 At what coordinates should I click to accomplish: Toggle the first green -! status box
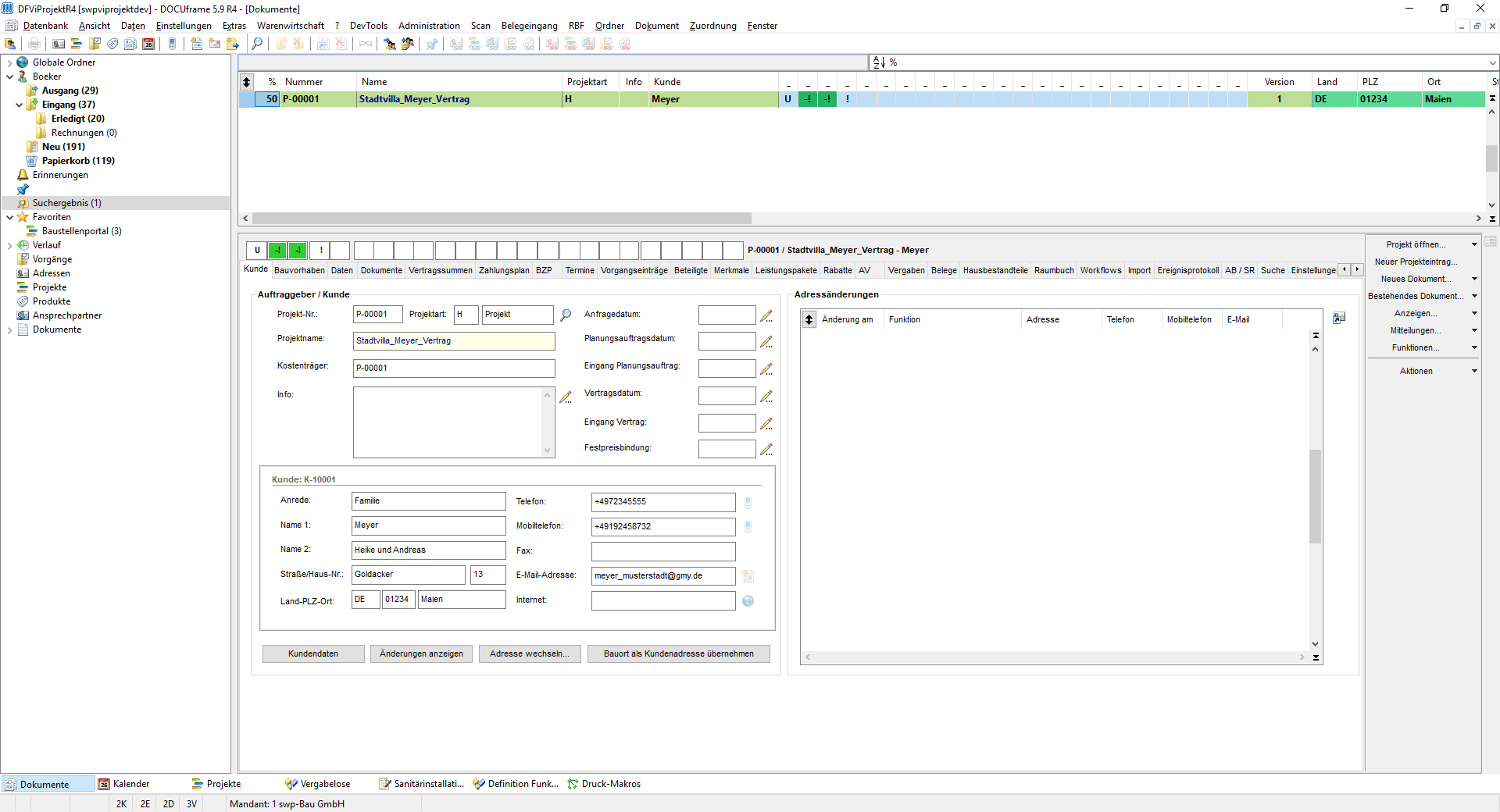tap(277, 251)
